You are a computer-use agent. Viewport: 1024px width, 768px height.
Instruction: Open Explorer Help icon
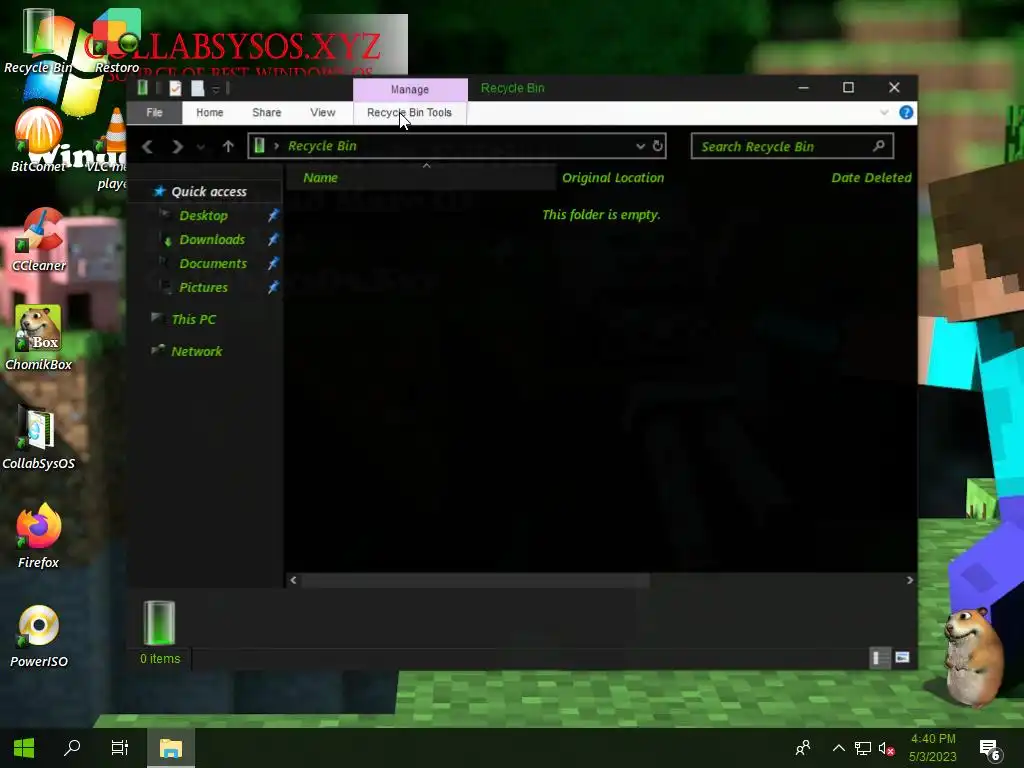coord(906,112)
